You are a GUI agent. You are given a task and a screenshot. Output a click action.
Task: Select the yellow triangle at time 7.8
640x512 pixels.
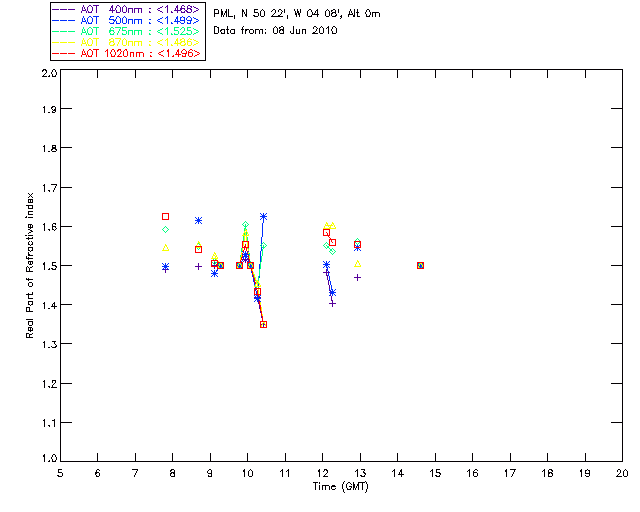[165, 247]
